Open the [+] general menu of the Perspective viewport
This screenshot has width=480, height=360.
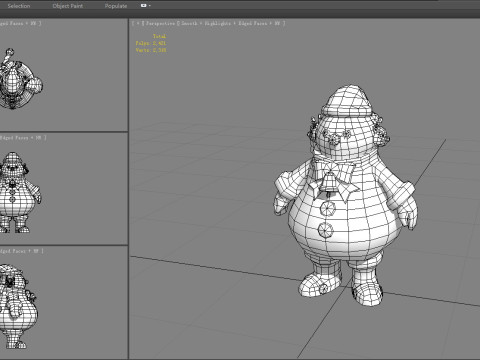coord(138,23)
